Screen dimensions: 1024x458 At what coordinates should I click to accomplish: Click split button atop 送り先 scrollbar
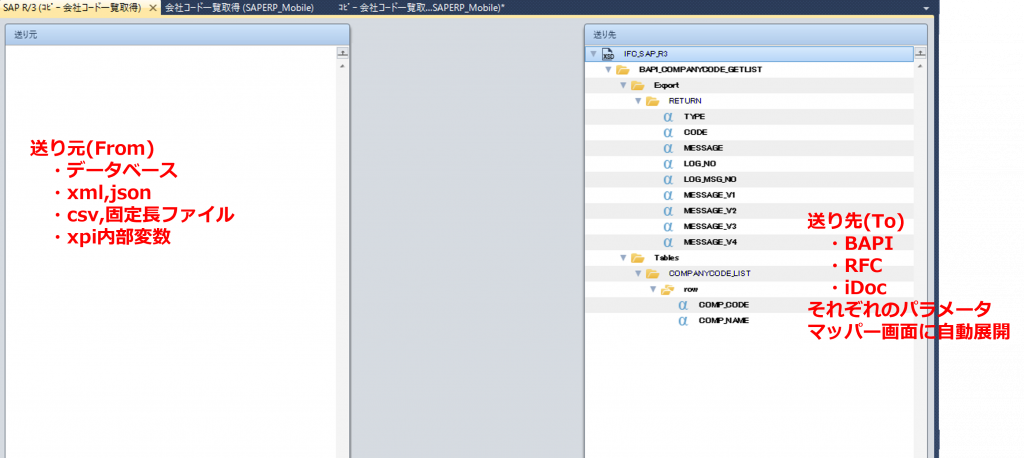[920, 52]
